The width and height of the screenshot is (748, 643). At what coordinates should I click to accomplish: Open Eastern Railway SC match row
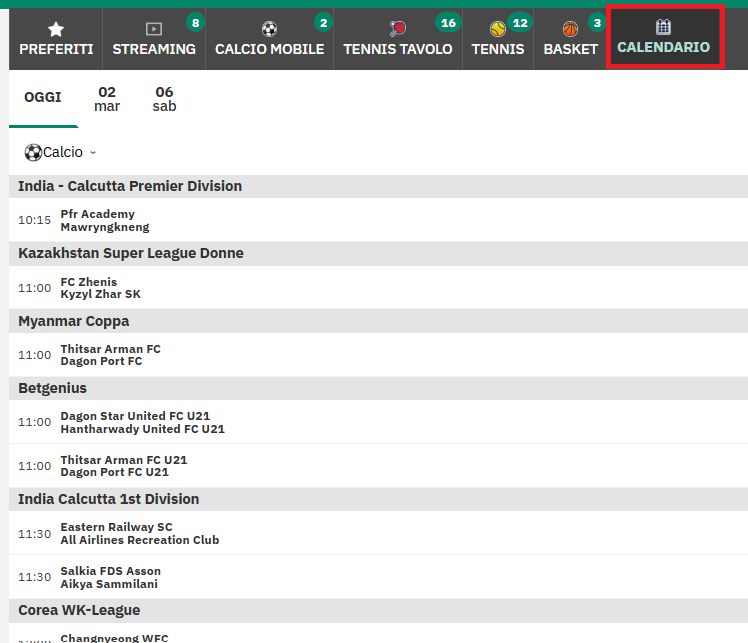coord(378,533)
